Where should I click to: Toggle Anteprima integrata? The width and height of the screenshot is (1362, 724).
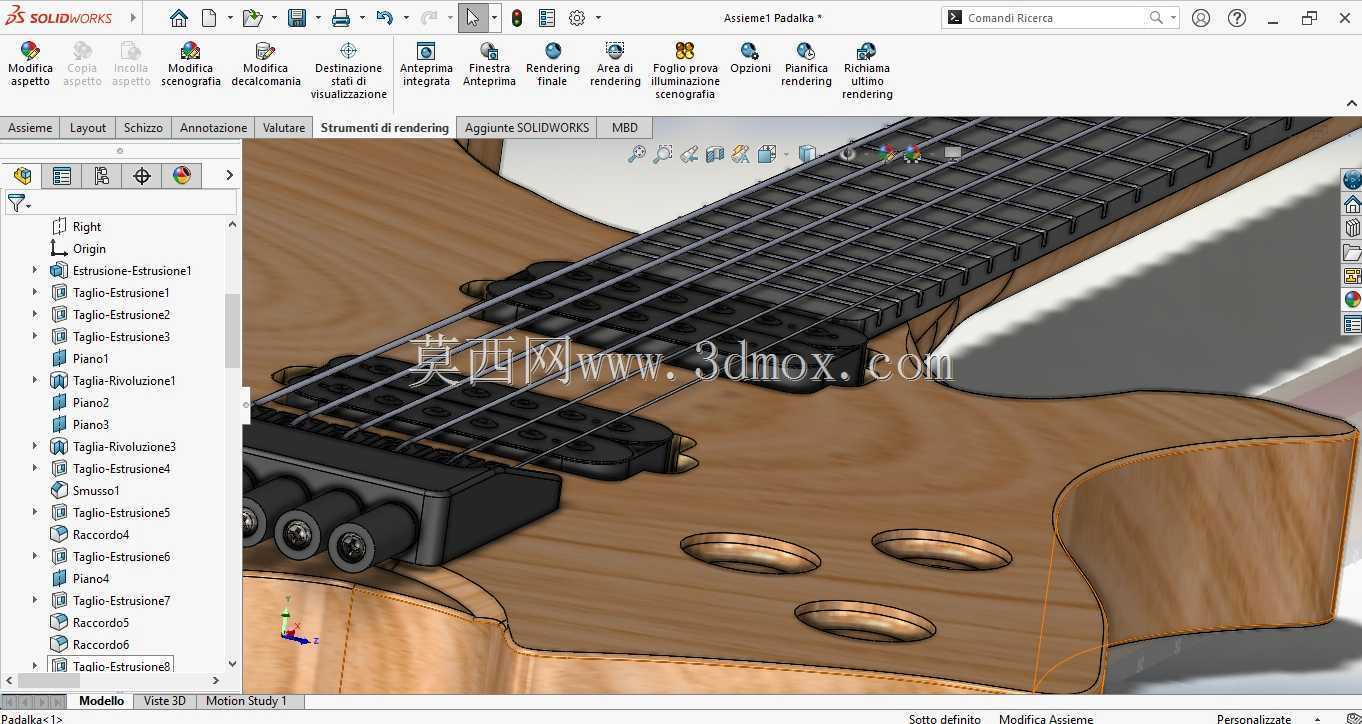[x=426, y=65]
